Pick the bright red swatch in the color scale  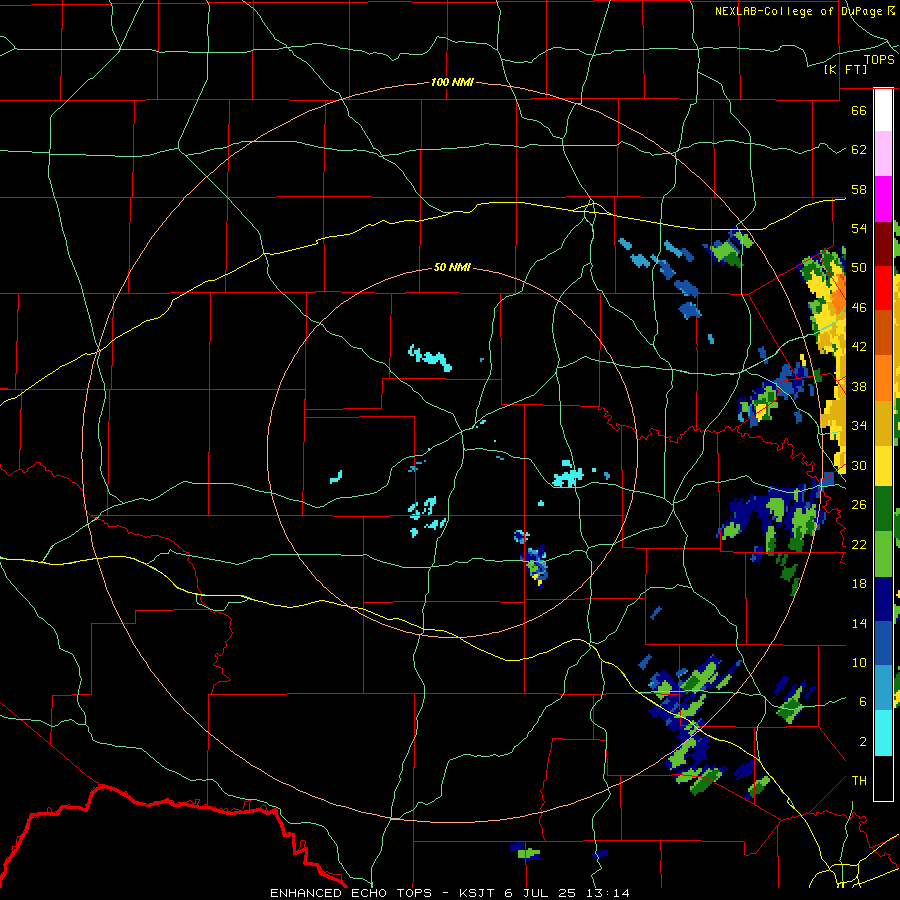[x=883, y=288]
